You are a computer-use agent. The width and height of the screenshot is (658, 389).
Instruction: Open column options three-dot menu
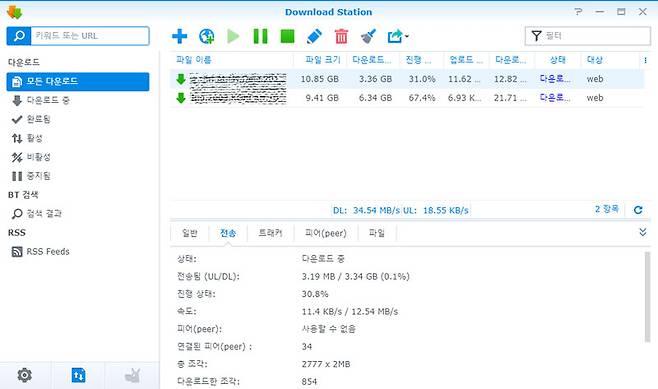645,60
